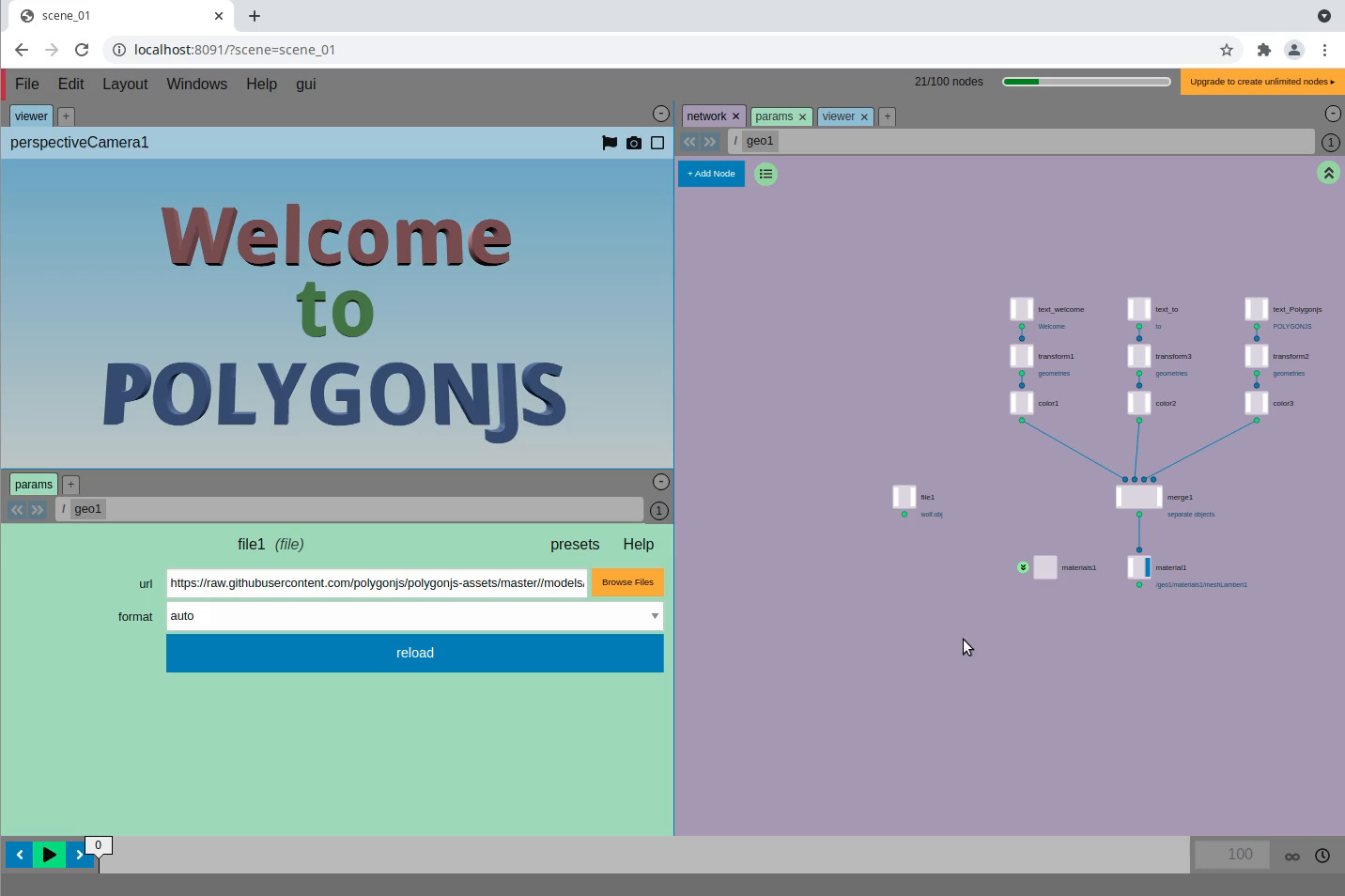The image size is (1345, 896).
Task: Go back in params panel path history
Action: pos(17,509)
